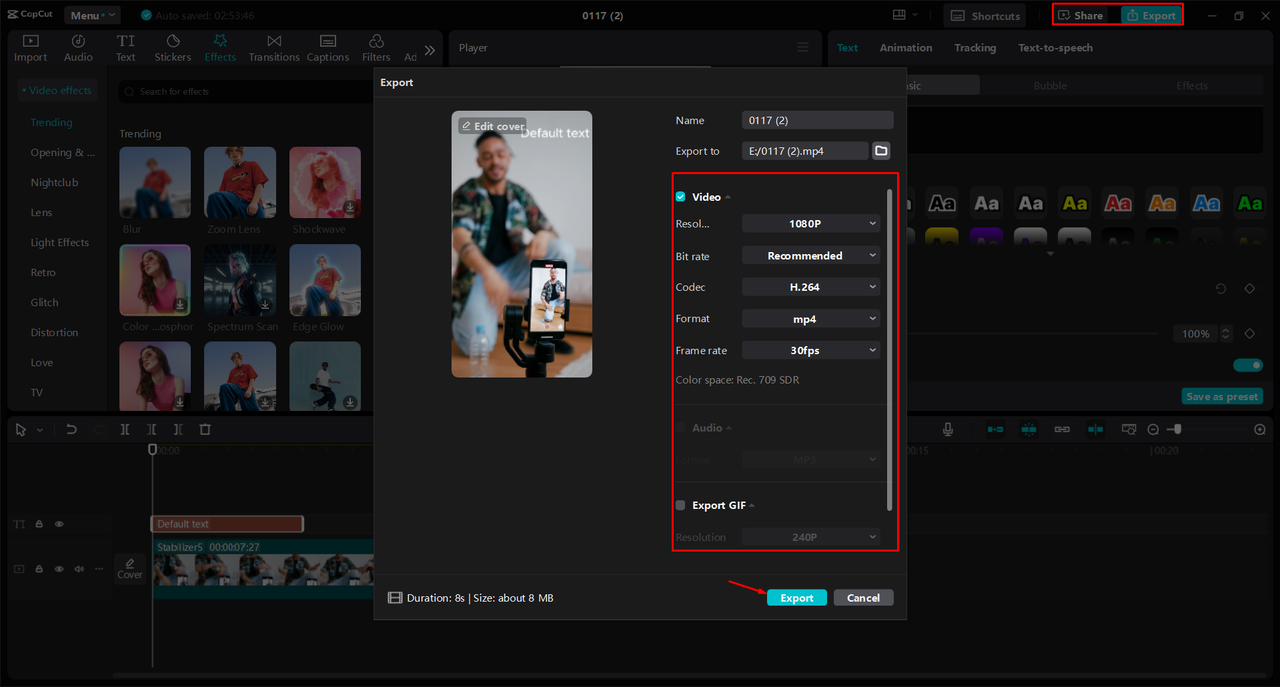Select the Glitch effects category
The height and width of the screenshot is (687, 1280).
click(x=44, y=303)
